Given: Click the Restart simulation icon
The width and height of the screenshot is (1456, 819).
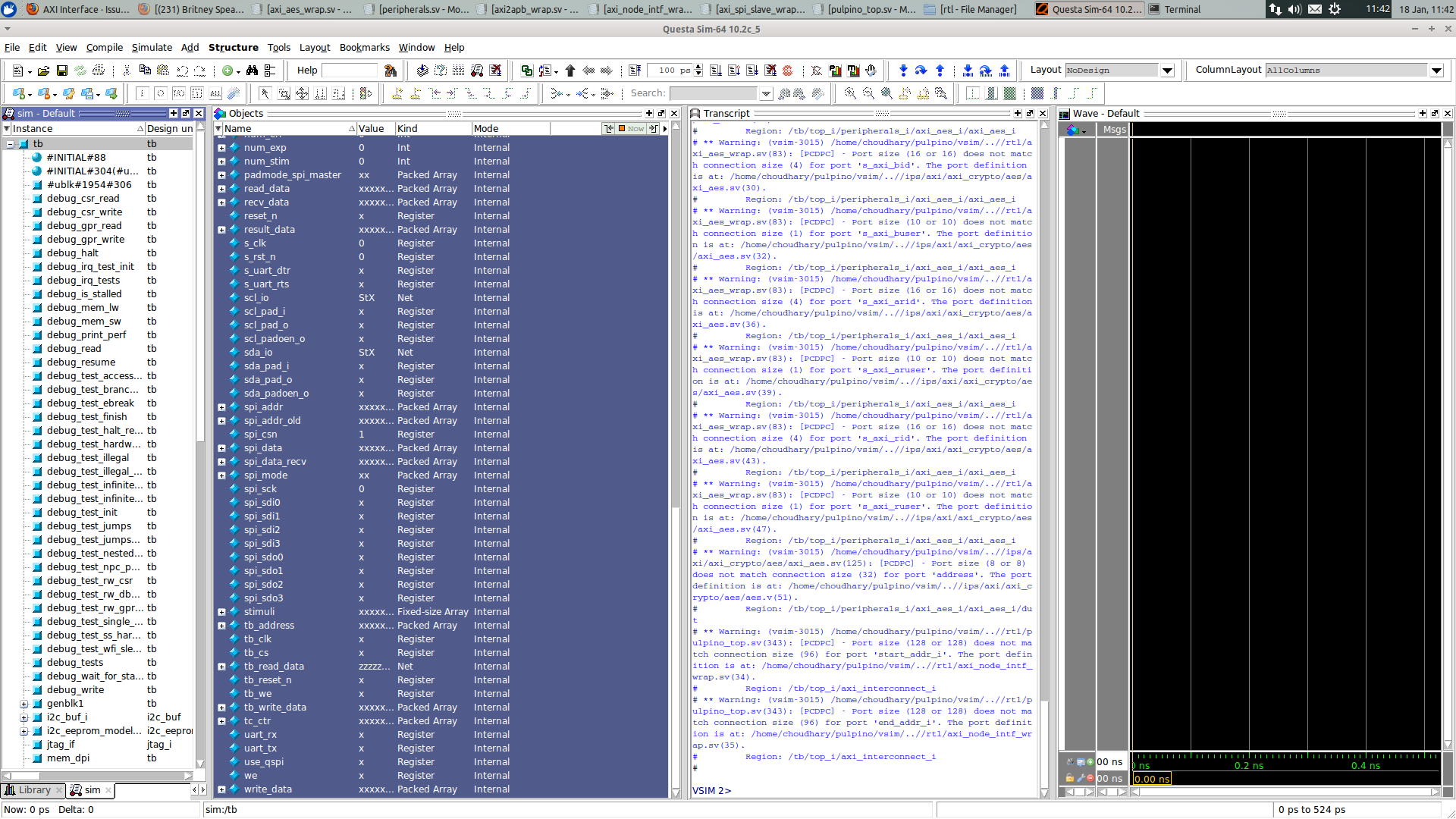Looking at the screenshot, I should pyautogui.click(x=634, y=71).
